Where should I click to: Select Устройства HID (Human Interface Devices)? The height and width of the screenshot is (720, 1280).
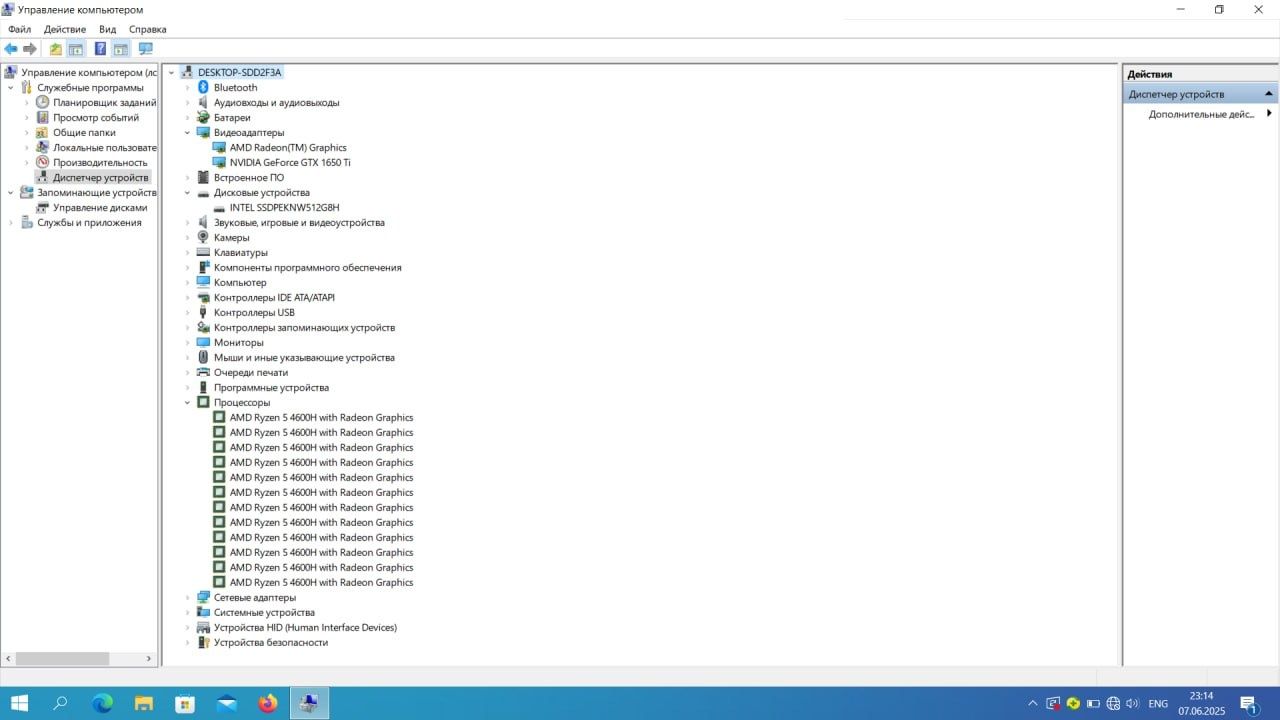(305, 627)
